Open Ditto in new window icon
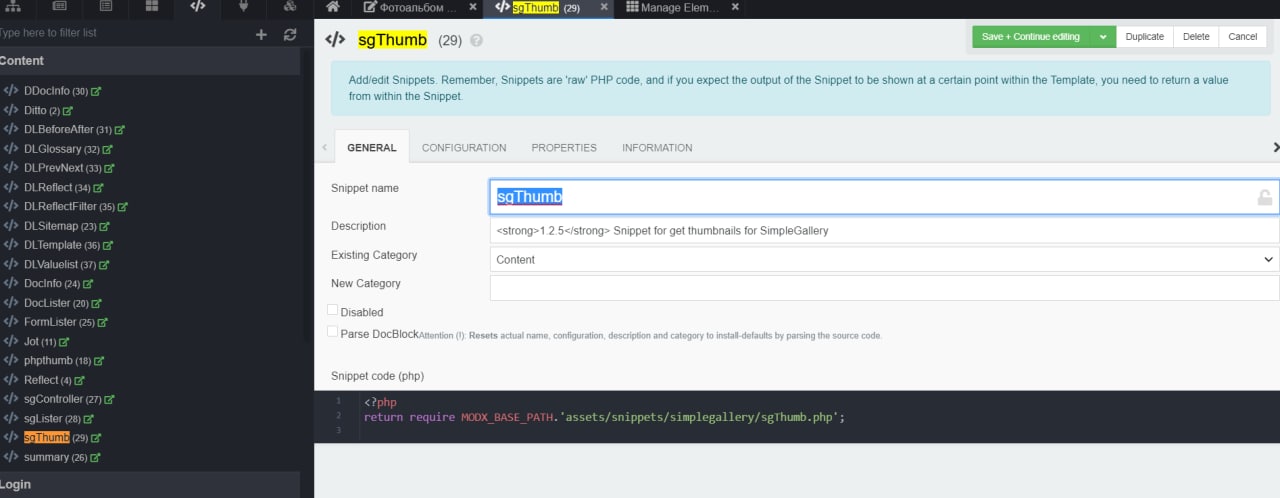Image resolution: width=1280 pixels, height=498 pixels. tap(68, 111)
